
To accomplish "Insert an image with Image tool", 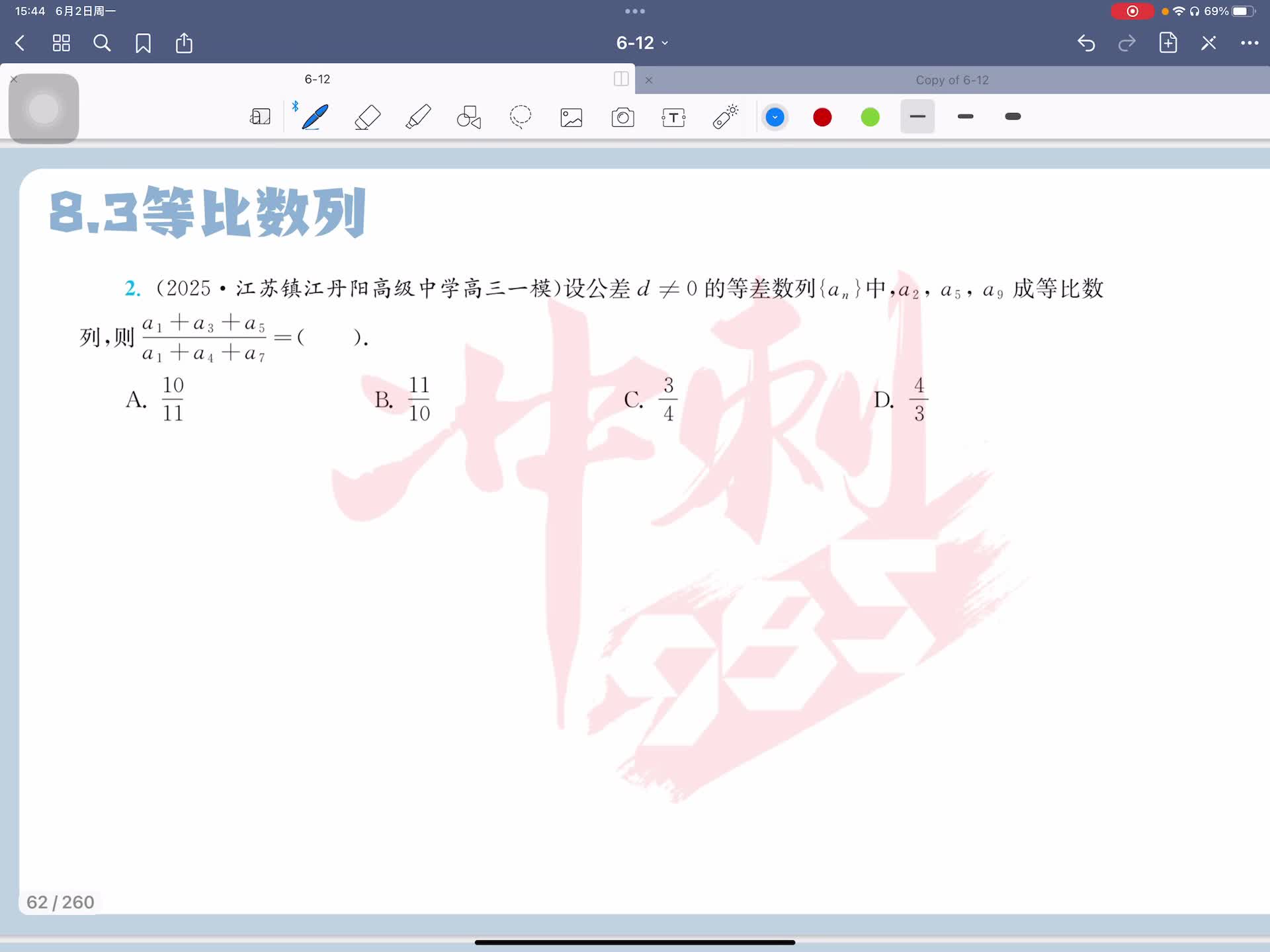I will [x=571, y=118].
